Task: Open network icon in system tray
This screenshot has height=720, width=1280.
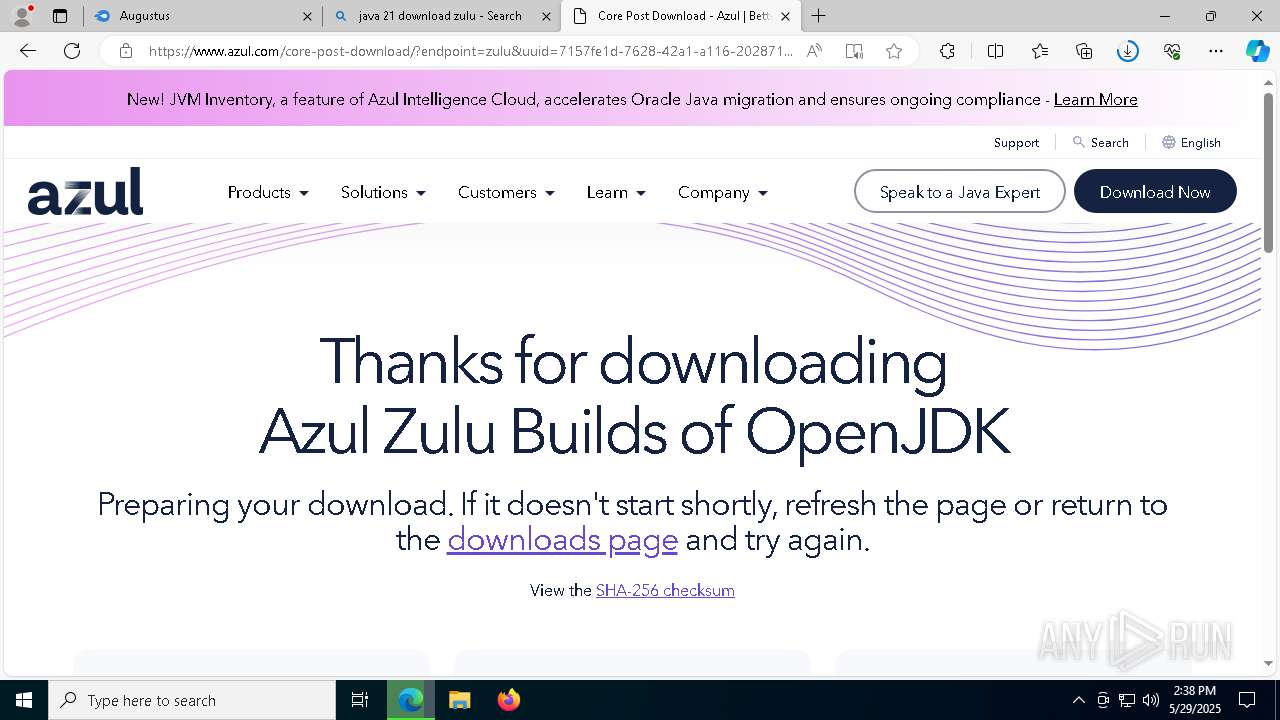Action: coord(1127,700)
